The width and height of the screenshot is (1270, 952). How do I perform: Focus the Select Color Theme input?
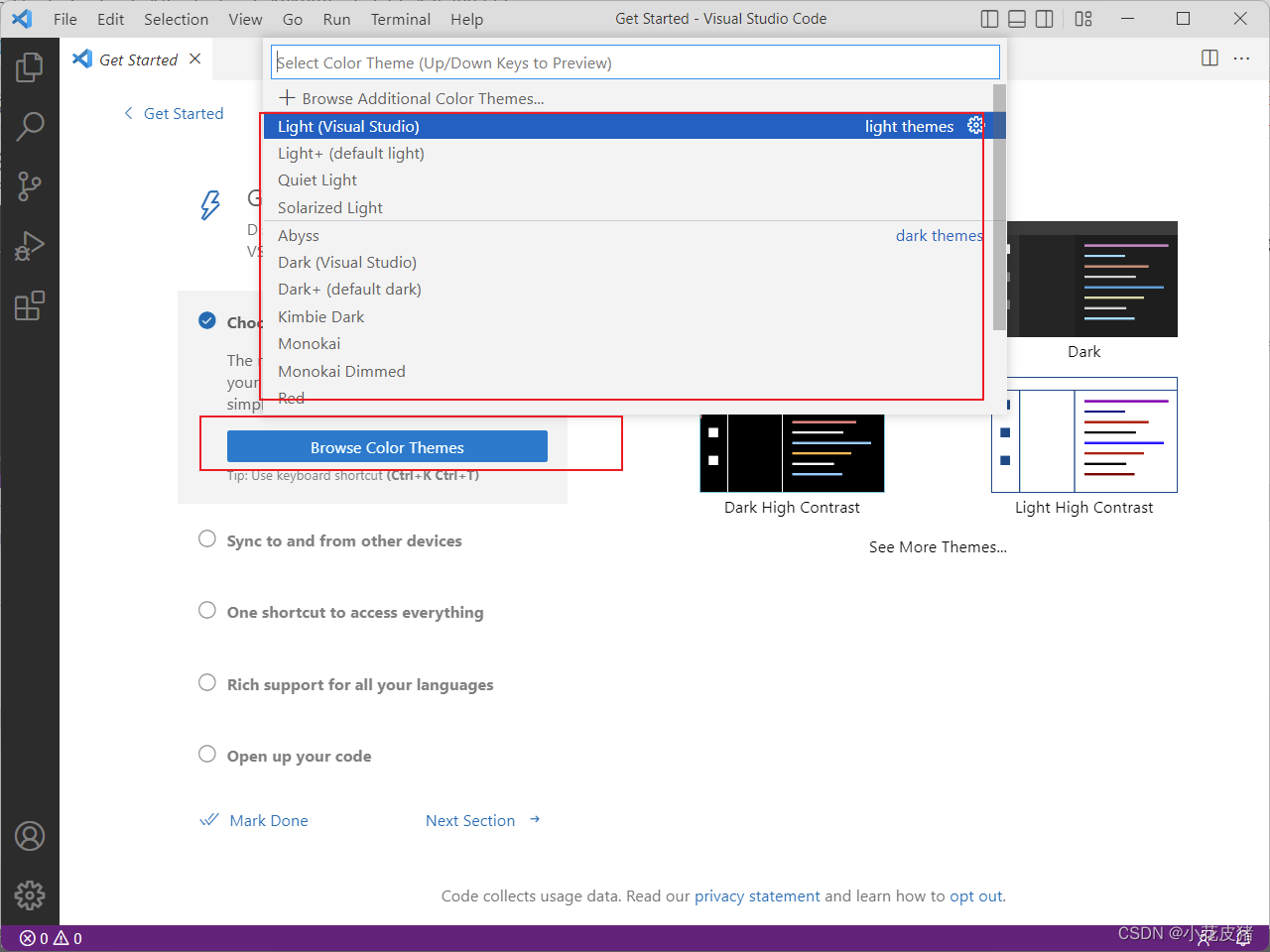635,61
